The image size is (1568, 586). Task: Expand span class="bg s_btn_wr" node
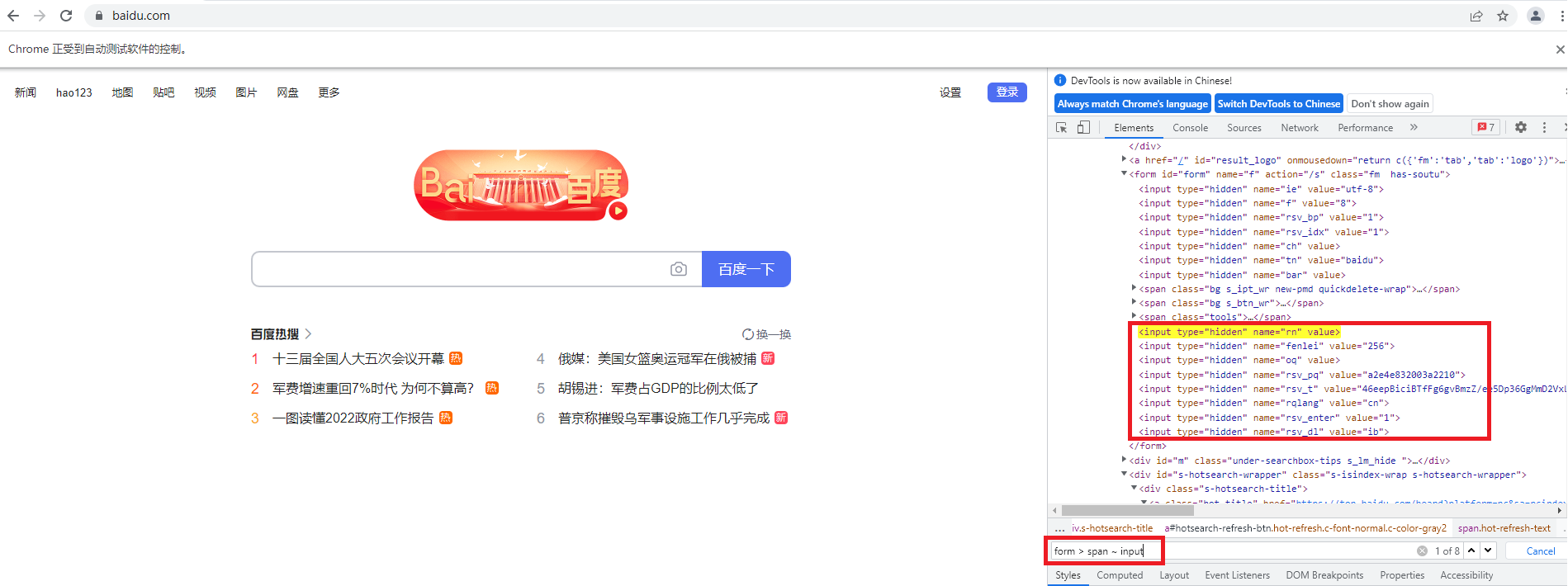(1134, 302)
